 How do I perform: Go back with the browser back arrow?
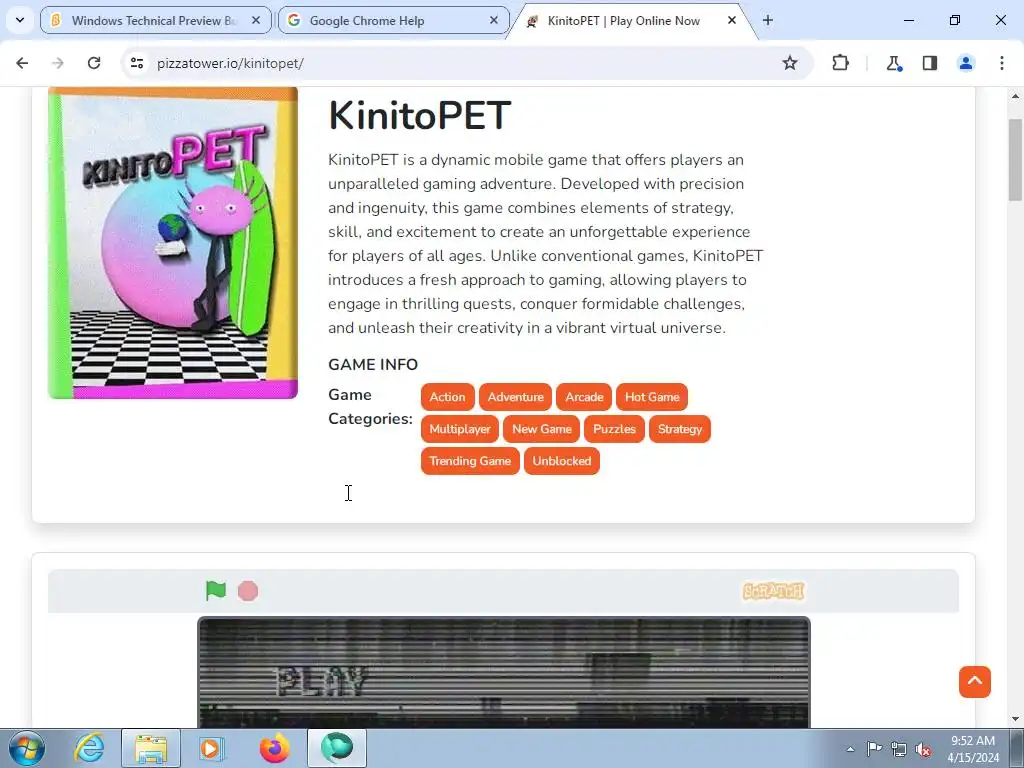pyautogui.click(x=22, y=63)
